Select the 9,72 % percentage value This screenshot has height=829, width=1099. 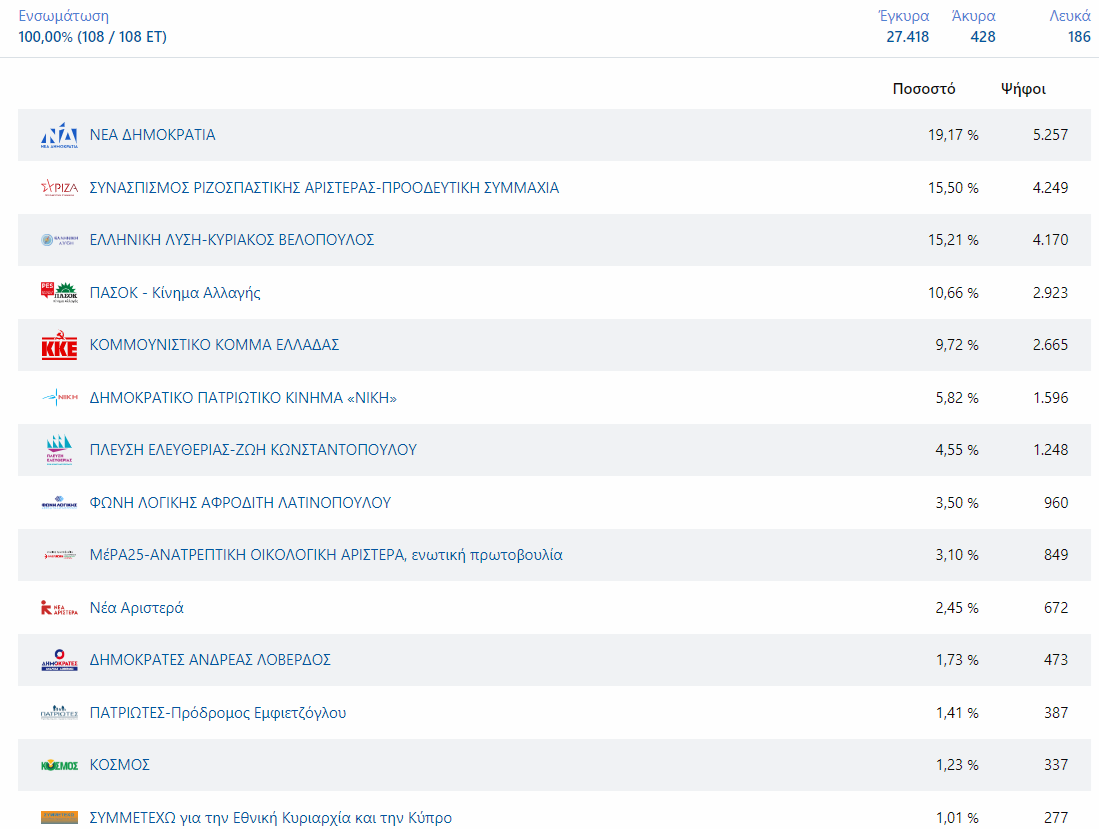957,345
